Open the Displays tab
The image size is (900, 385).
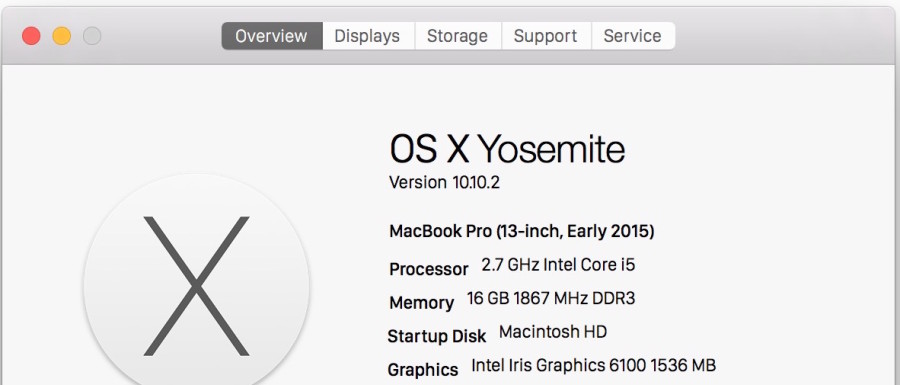tap(367, 36)
